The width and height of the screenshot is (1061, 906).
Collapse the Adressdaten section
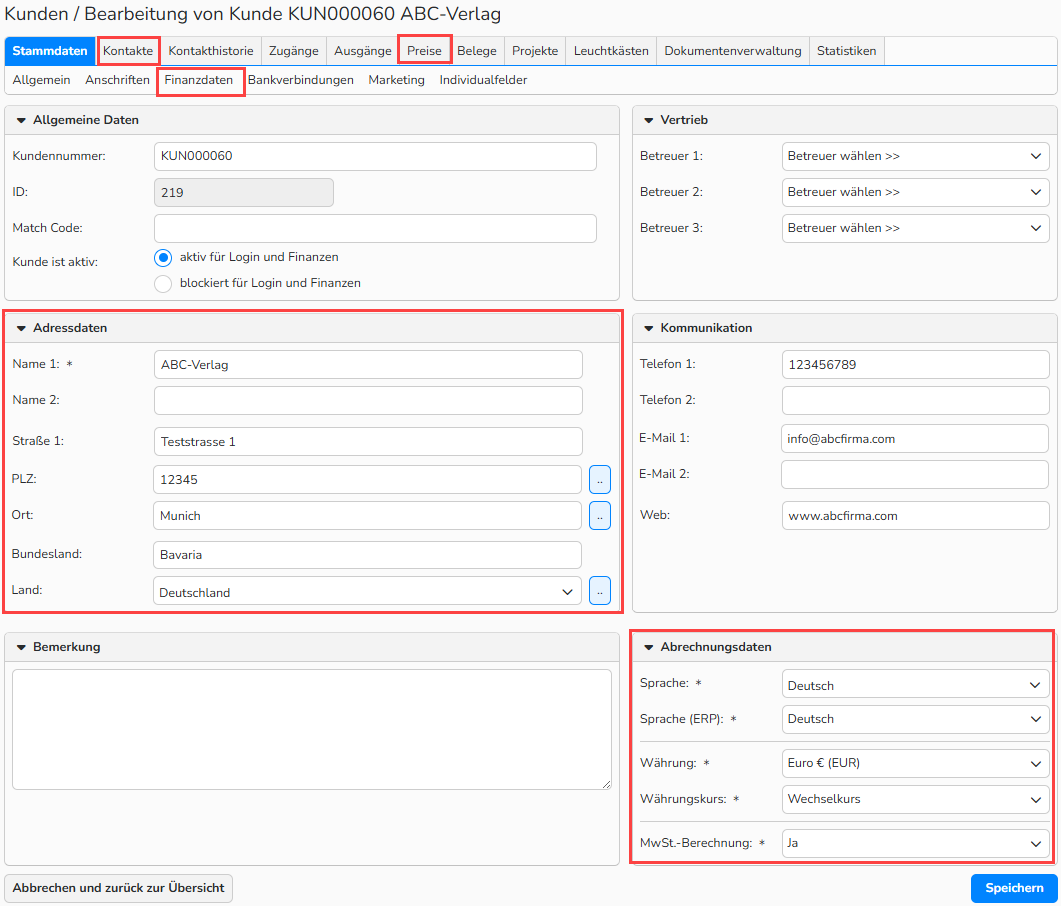(21, 328)
